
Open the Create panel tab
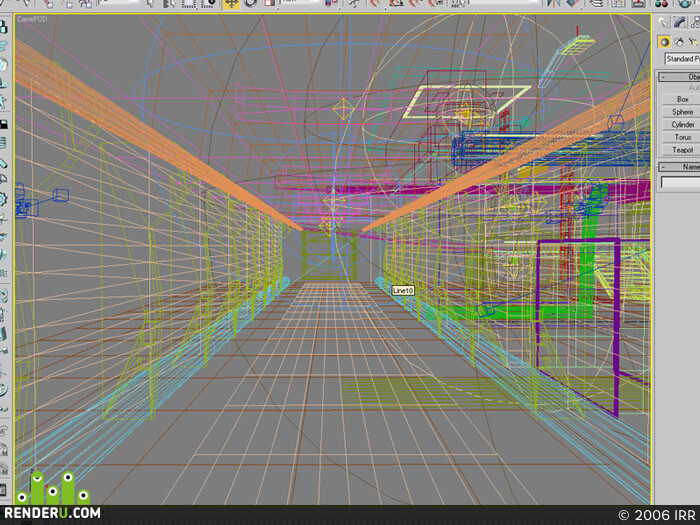coord(663,22)
